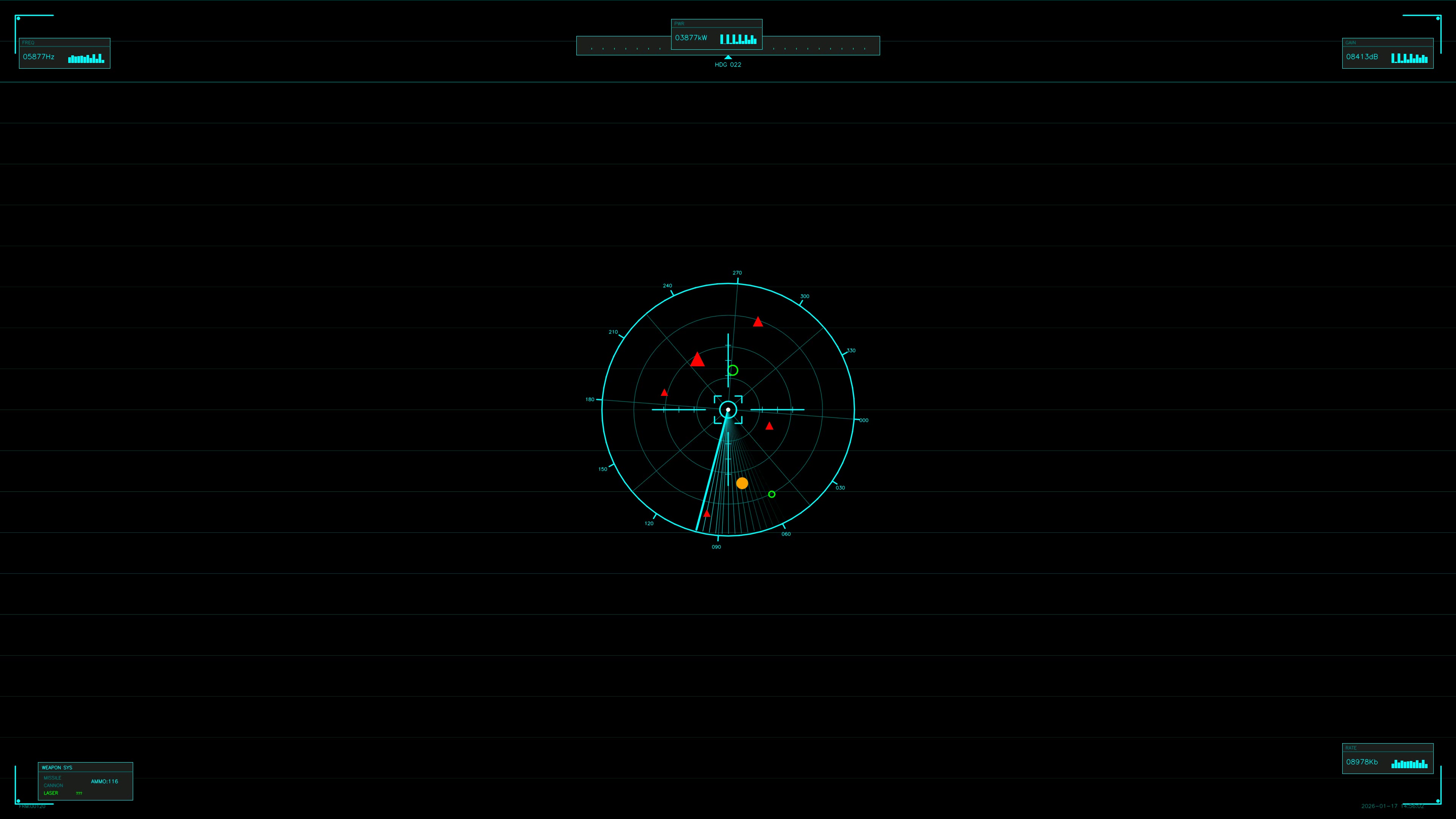Select the red triangle right of the crosshair
The image size is (1456, 819).
(769, 426)
